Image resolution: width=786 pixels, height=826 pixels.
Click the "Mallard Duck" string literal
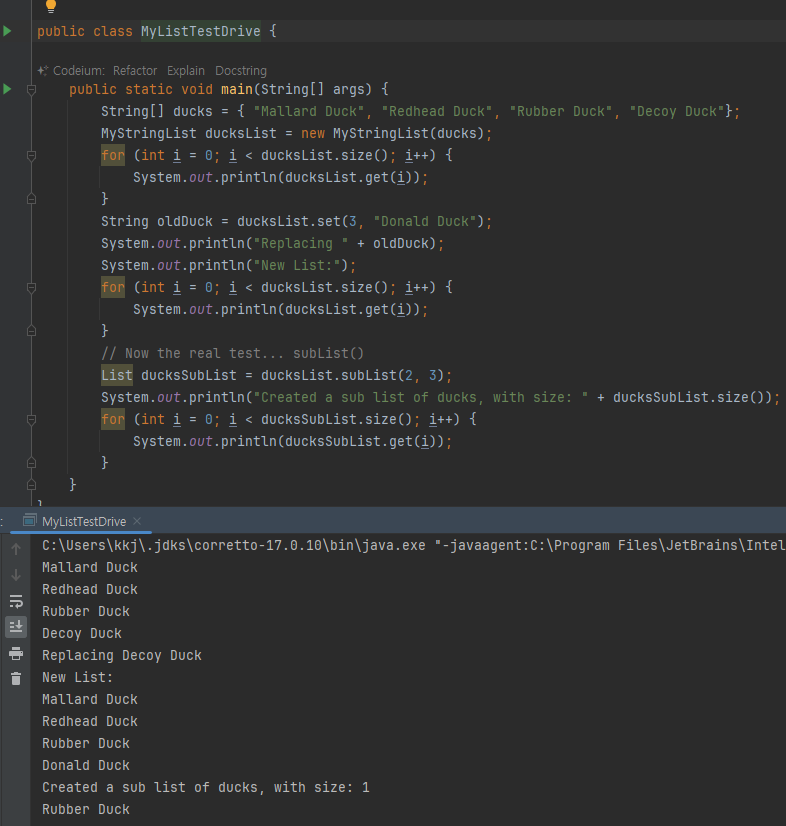coord(309,112)
